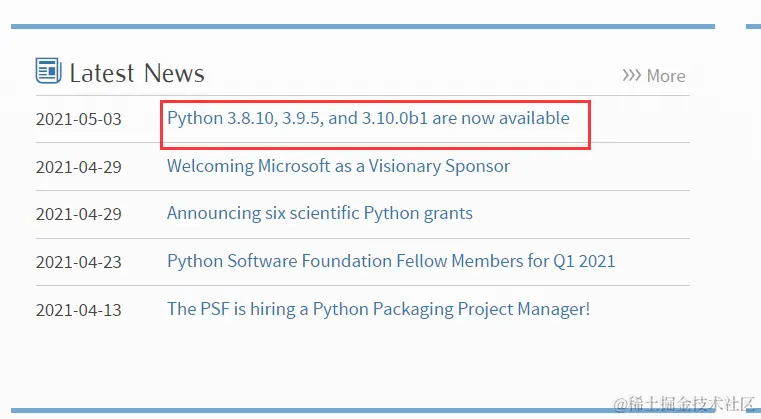The width and height of the screenshot is (761, 419).
Task: Click the first 2021-04-29 date, Microsoft row
Action: [78, 167]
